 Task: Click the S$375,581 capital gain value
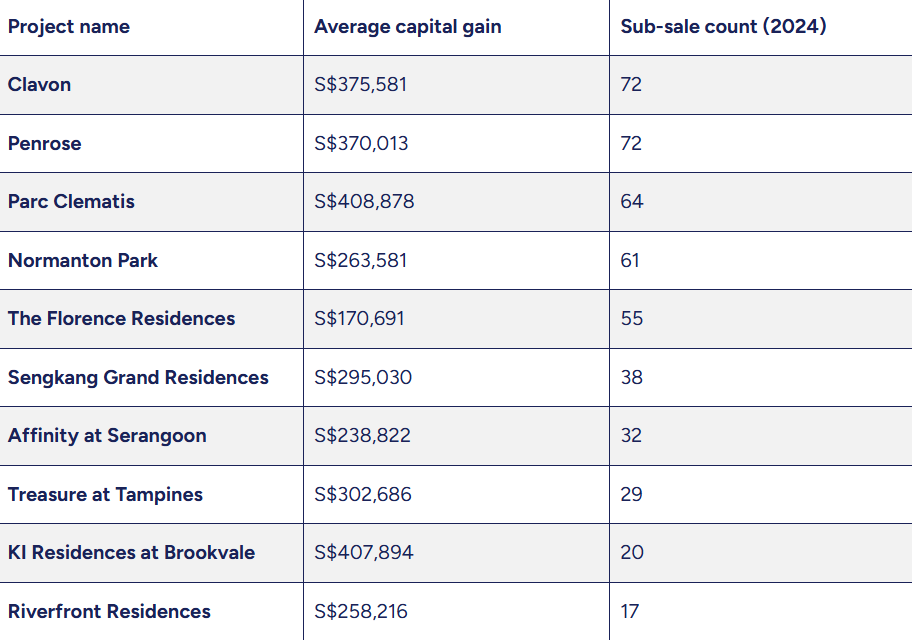[360, 85]
